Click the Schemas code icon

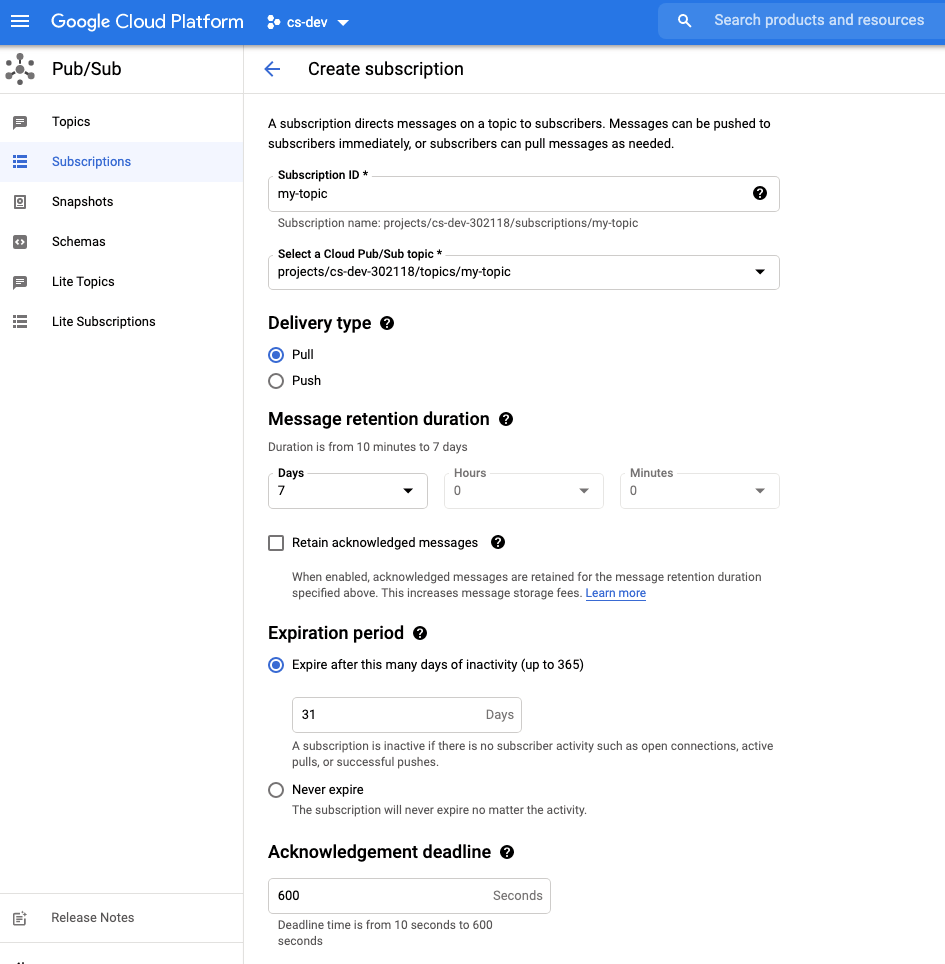click(20, 242)
